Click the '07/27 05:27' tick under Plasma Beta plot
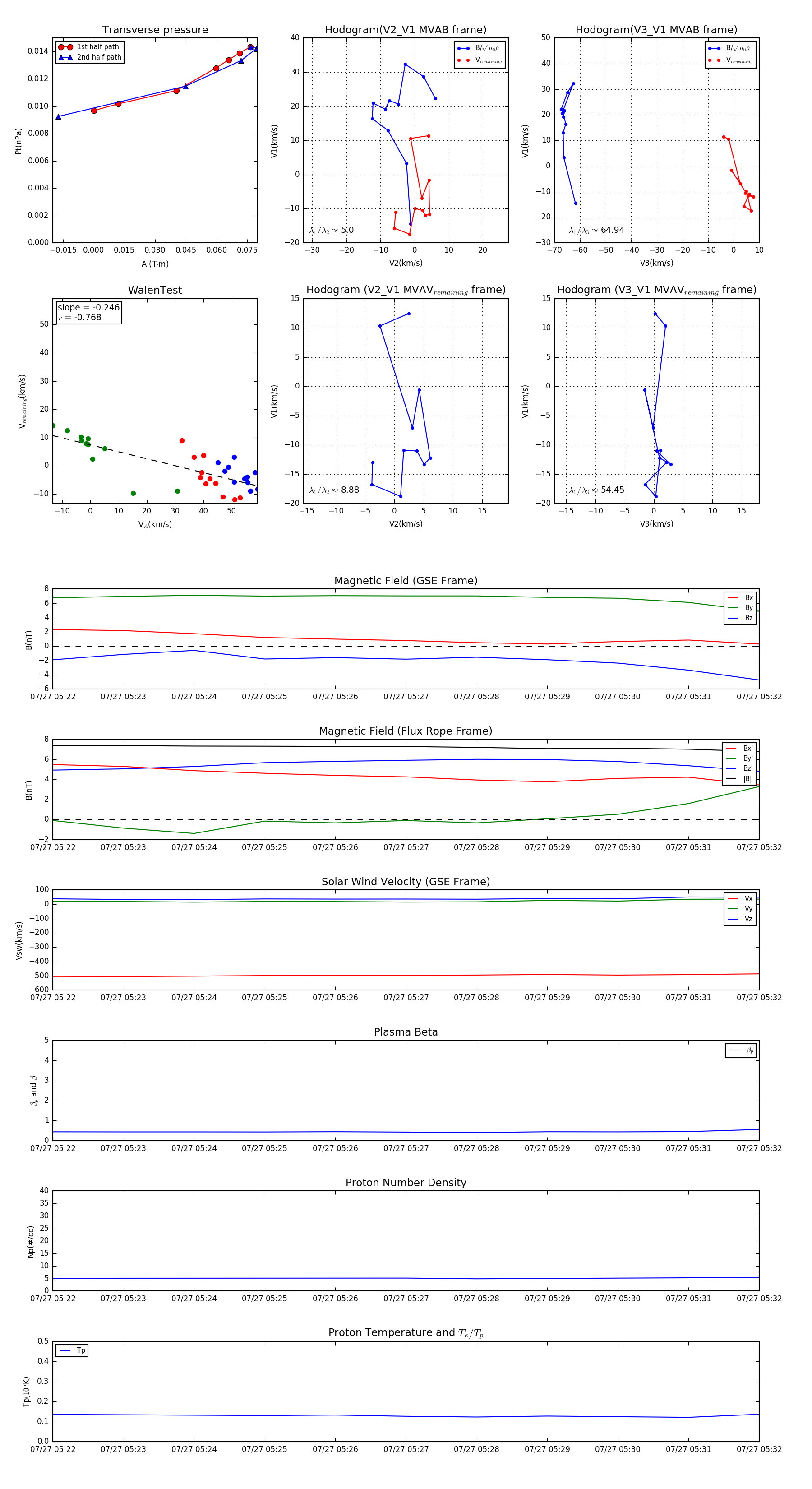The image size is (812, 1489). [406, 1148]
